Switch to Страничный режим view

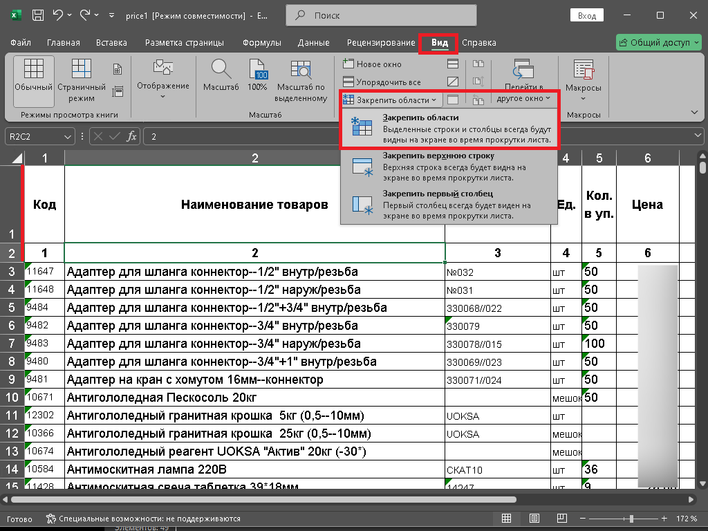[81, 80]
